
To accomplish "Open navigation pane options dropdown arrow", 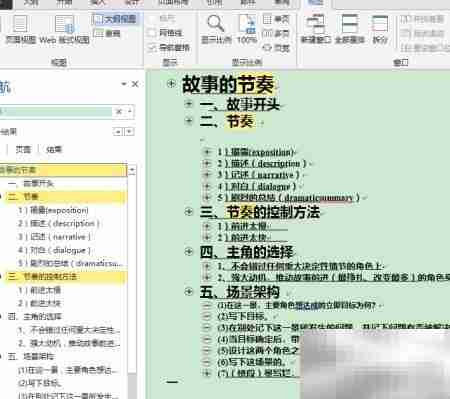I will [124, 84].
